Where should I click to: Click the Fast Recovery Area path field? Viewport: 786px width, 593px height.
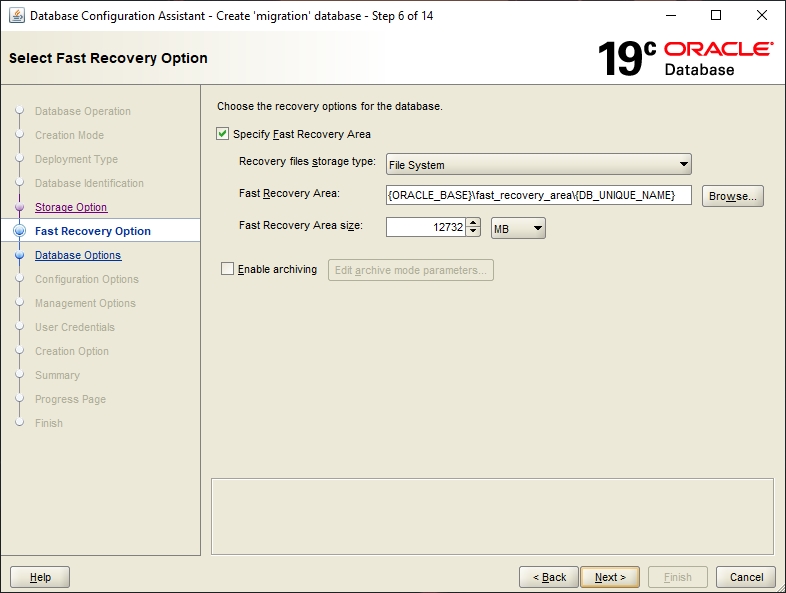tap(538, 195)
